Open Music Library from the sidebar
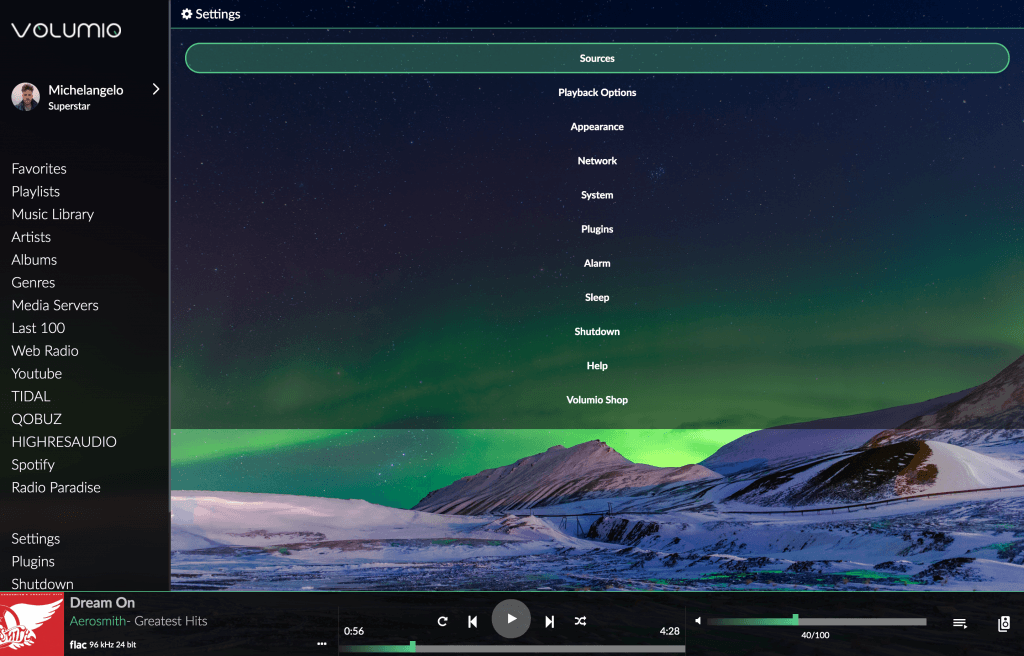Viewport: 1024px width, 656px height. click(x=52, y=214)
